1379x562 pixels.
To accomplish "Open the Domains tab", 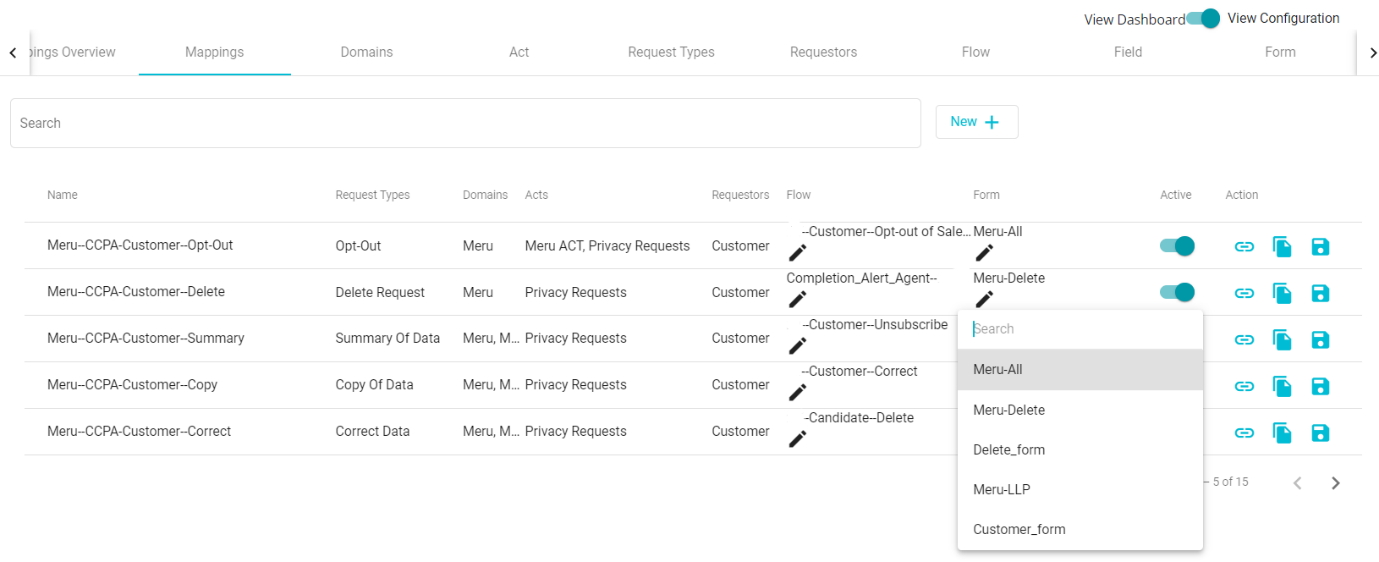I will pyautogui.click(x=367, y=52).
